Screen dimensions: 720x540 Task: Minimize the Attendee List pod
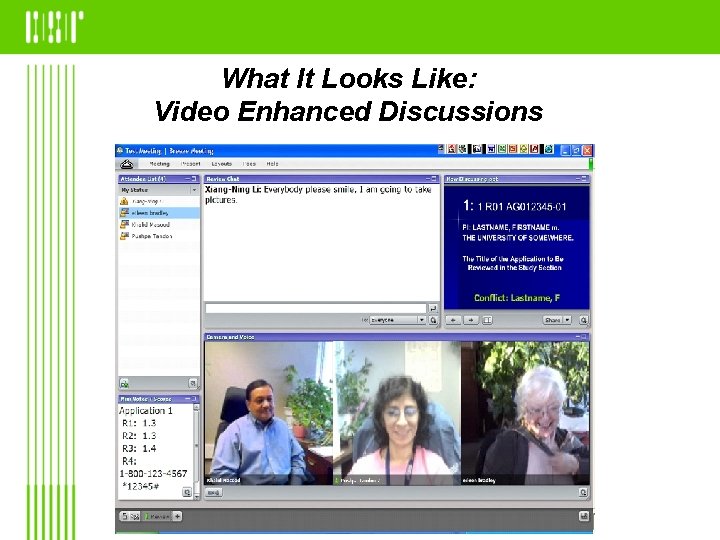pyautogui.click(x=188, y=179)
